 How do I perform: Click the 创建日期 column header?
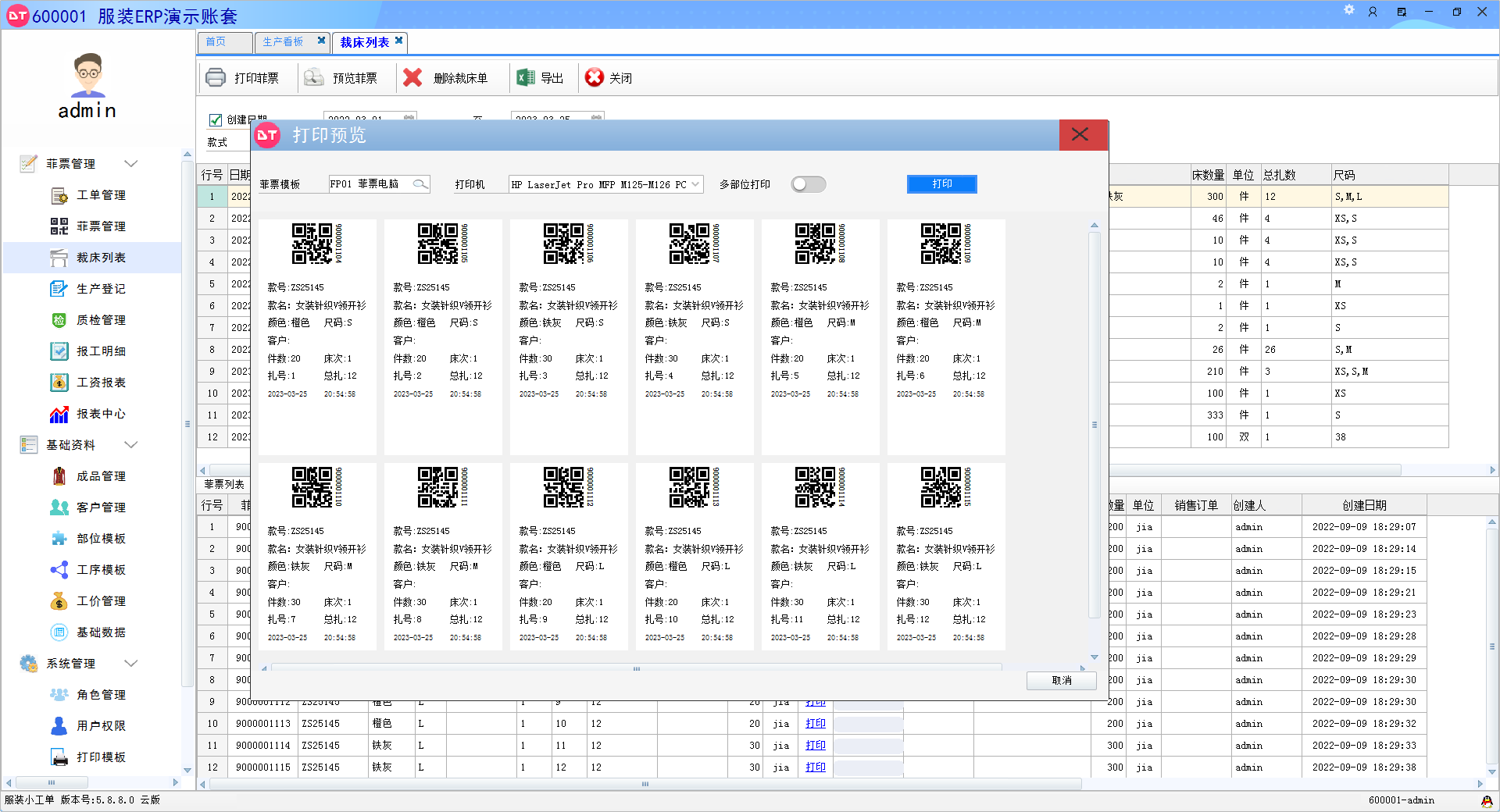[x=1364, y=505]
